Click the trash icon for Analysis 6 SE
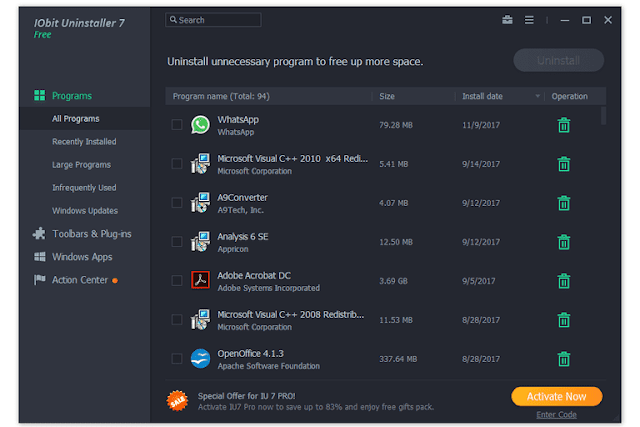This screenshot has width=640, height=427. [x=564, y=242]
